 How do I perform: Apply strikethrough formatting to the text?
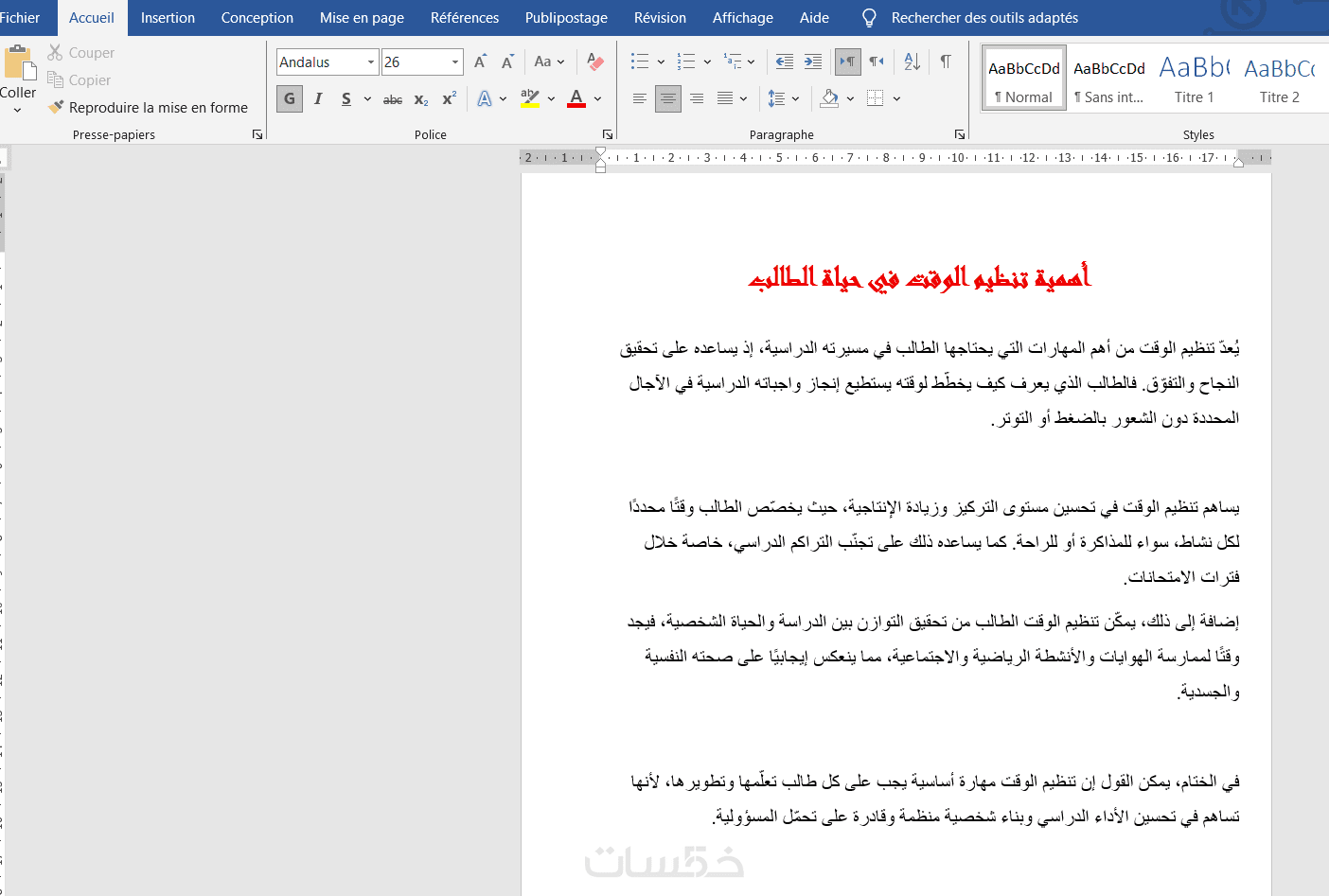(x=393, y=98)
